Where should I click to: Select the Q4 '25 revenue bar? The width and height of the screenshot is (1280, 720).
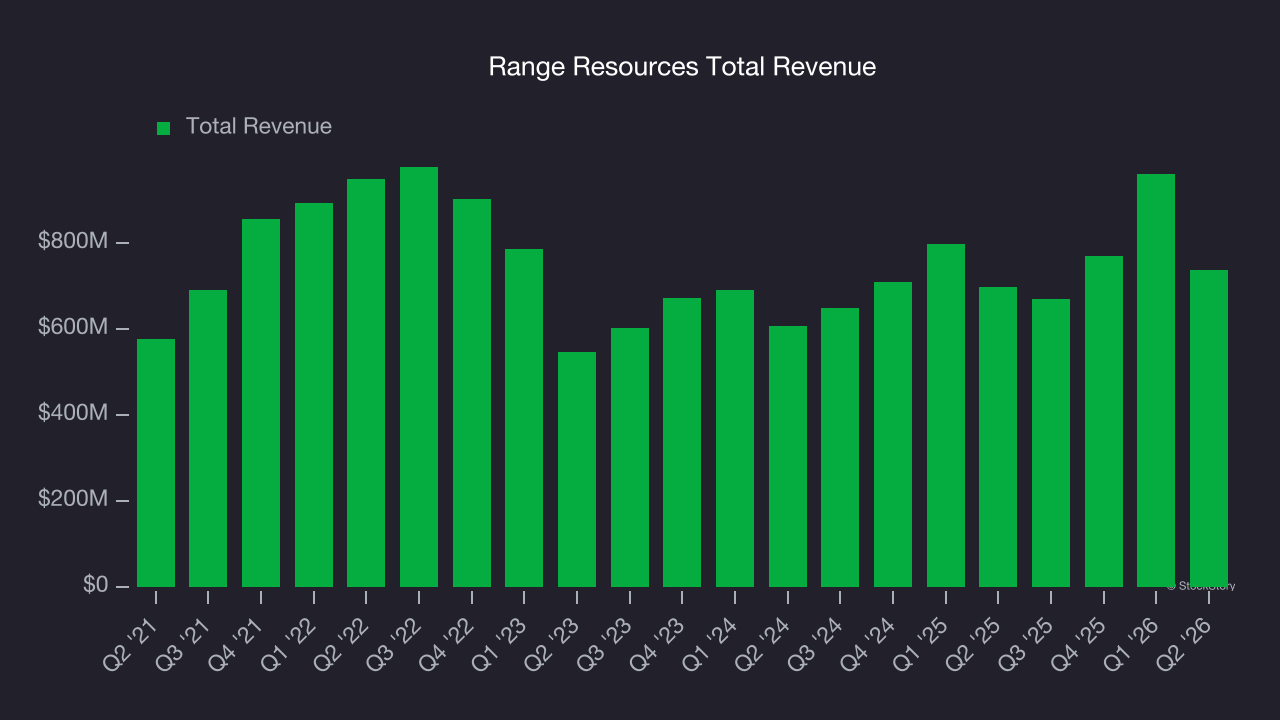click(x=1104, y=421)
